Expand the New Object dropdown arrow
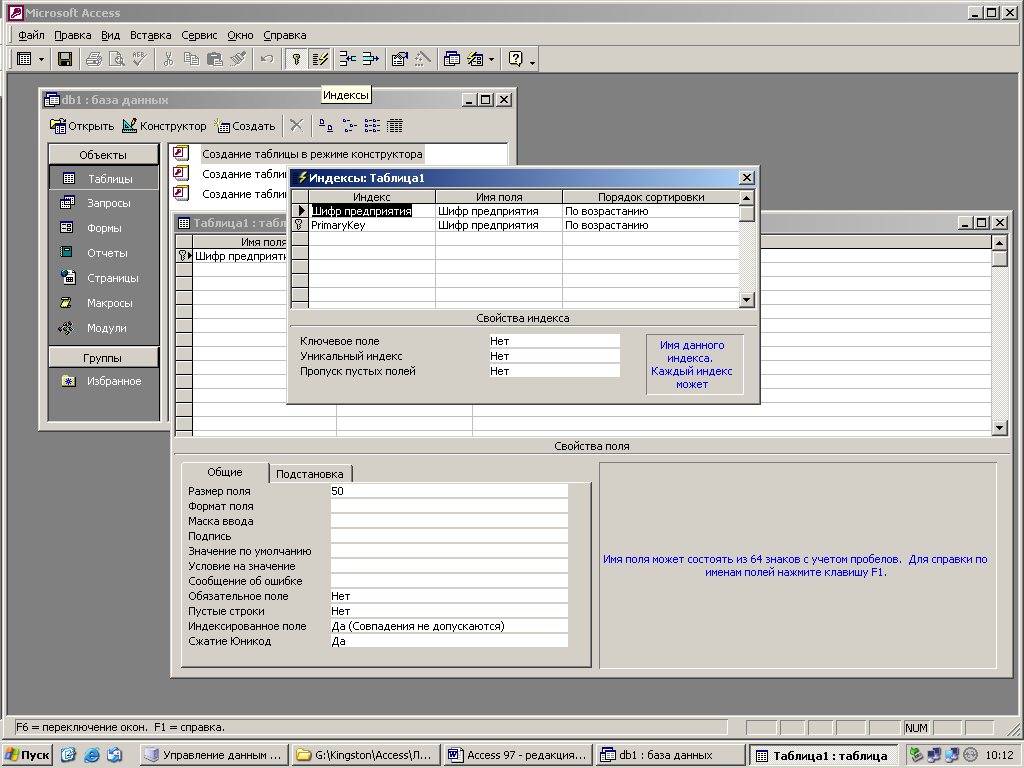The image size is (1024, 768). pos(491,59)
